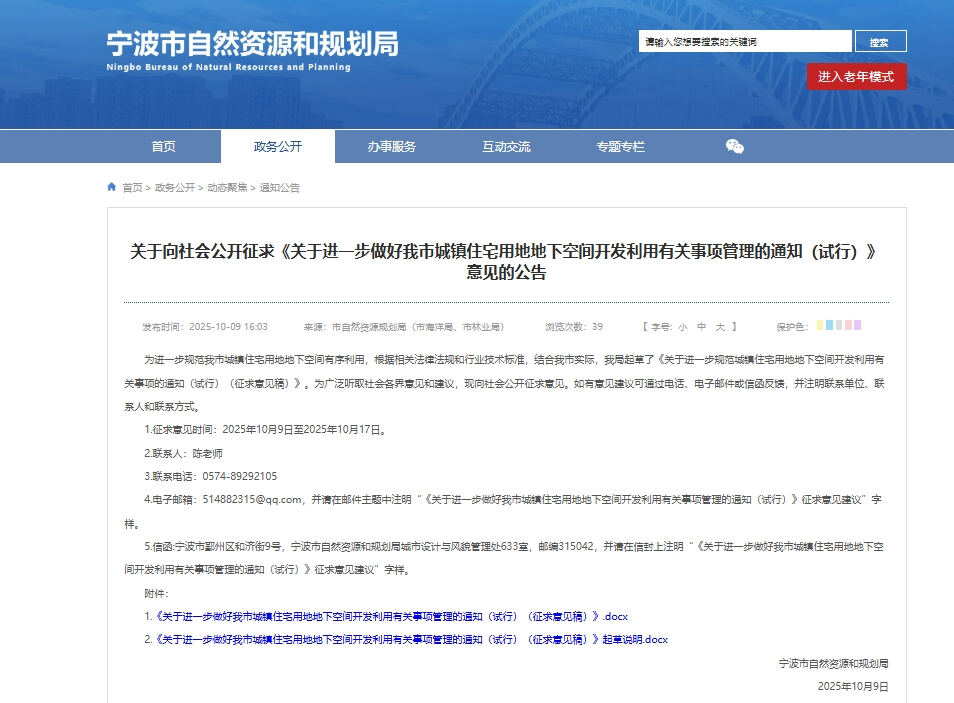Click the home icon in breadcrumb
Viewport: 954px width, 703px height.
112,187
